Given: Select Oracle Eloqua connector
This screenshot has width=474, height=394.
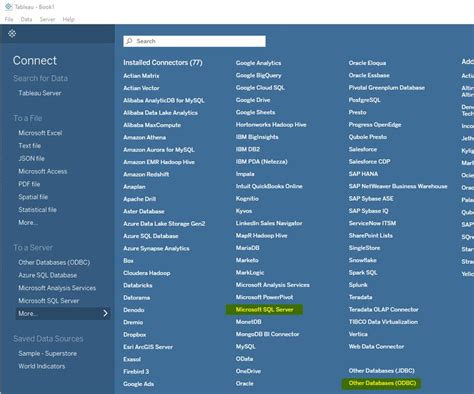Looking at the screenshot, I should point(367,63).
